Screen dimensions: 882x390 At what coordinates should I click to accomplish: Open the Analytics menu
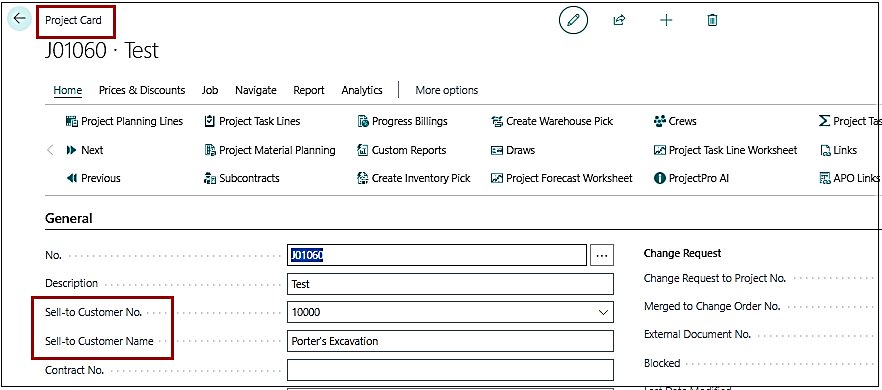click(x=362, y=90)
